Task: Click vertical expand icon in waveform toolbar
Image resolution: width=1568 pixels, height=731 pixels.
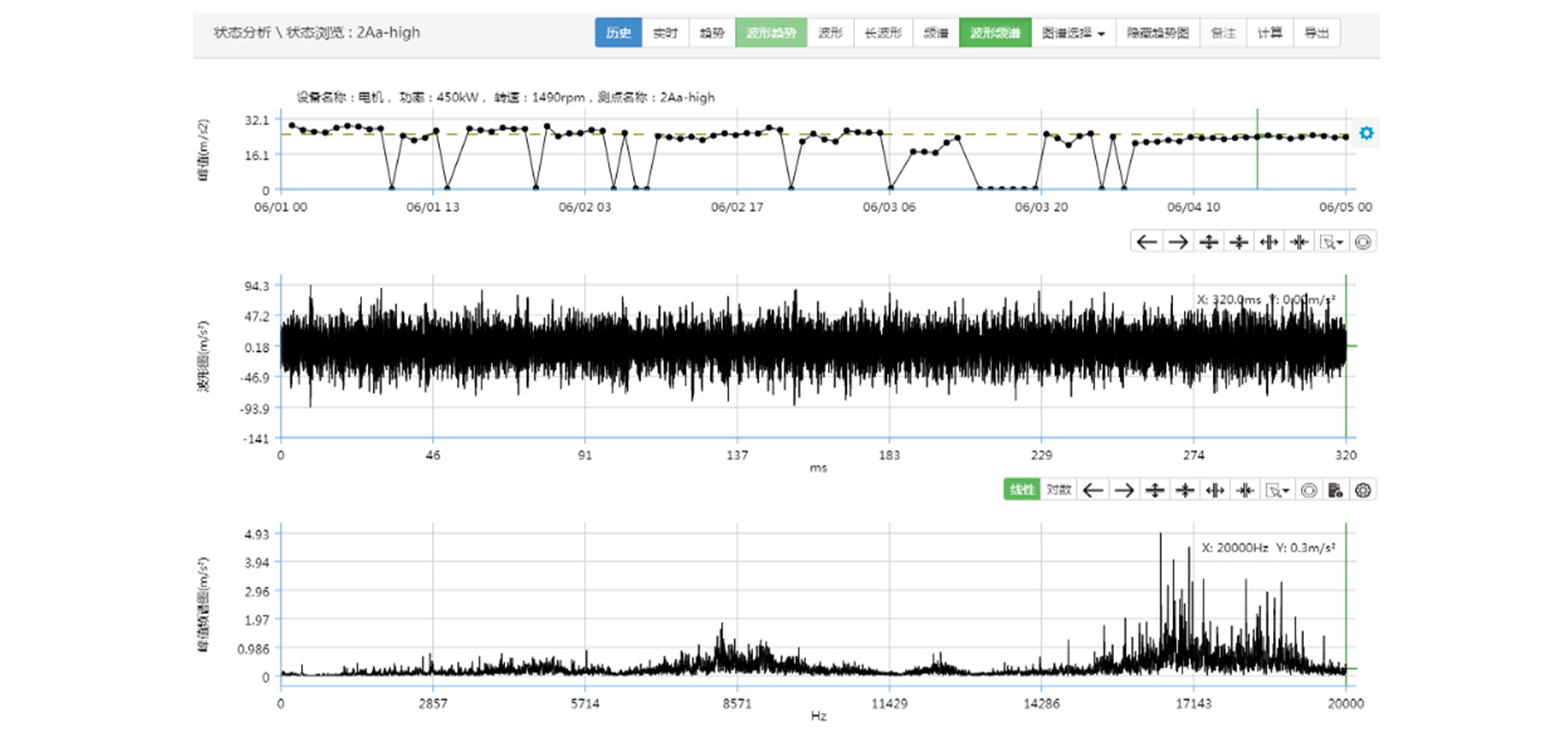Action: (1208, 241)
